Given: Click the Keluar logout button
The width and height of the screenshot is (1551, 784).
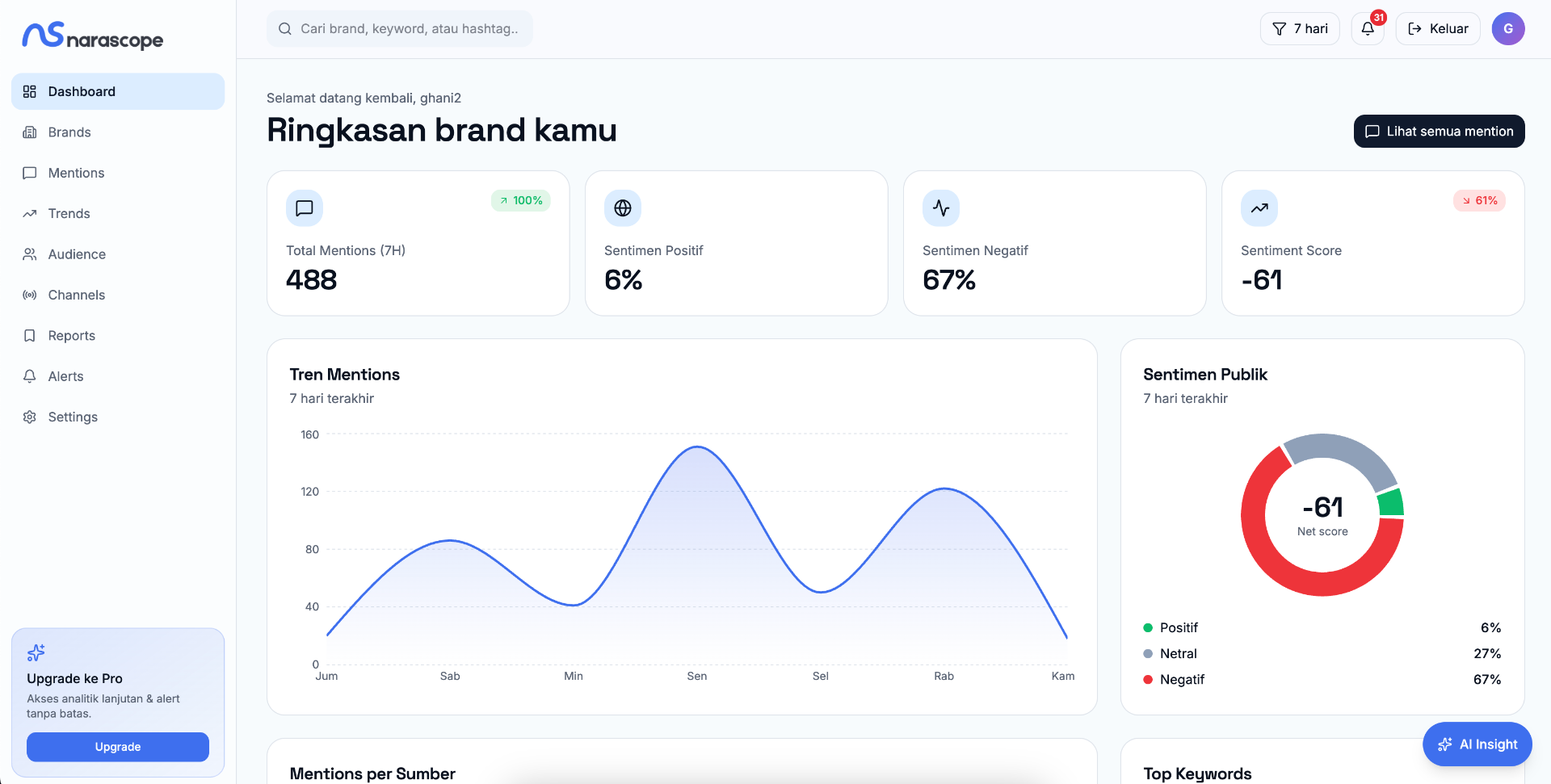Looking at the screenshot, I should (x=1438, y=29).
